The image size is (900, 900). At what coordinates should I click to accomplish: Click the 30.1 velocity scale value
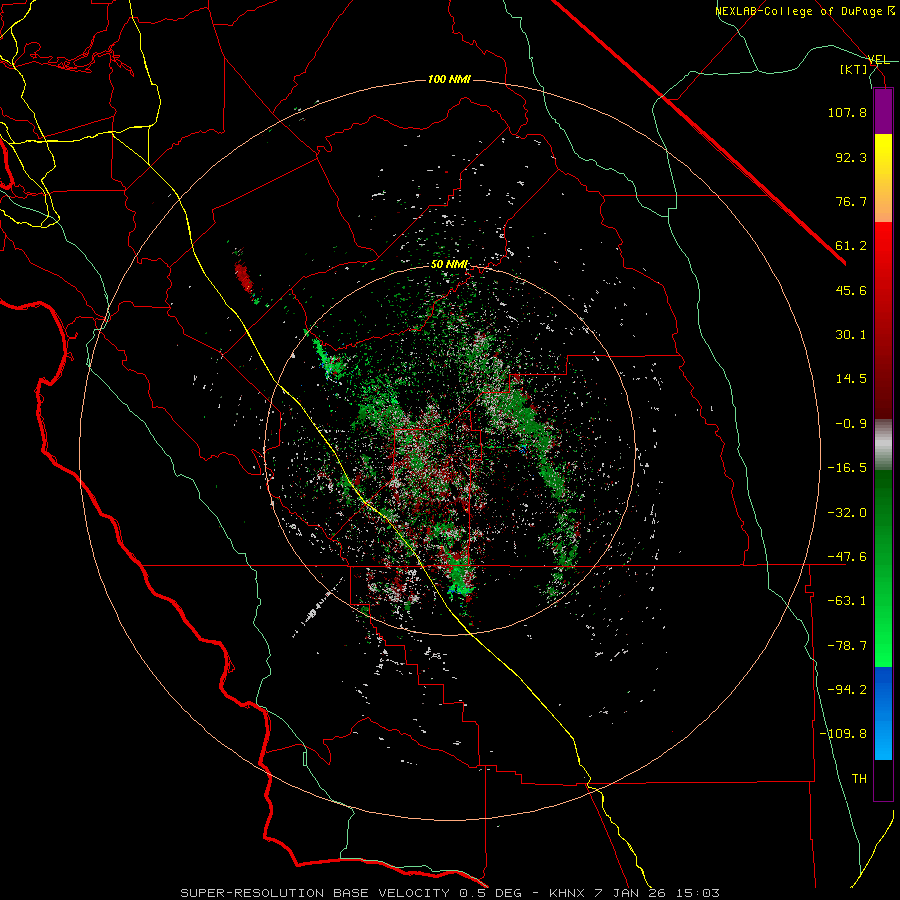tap(851, 335)
